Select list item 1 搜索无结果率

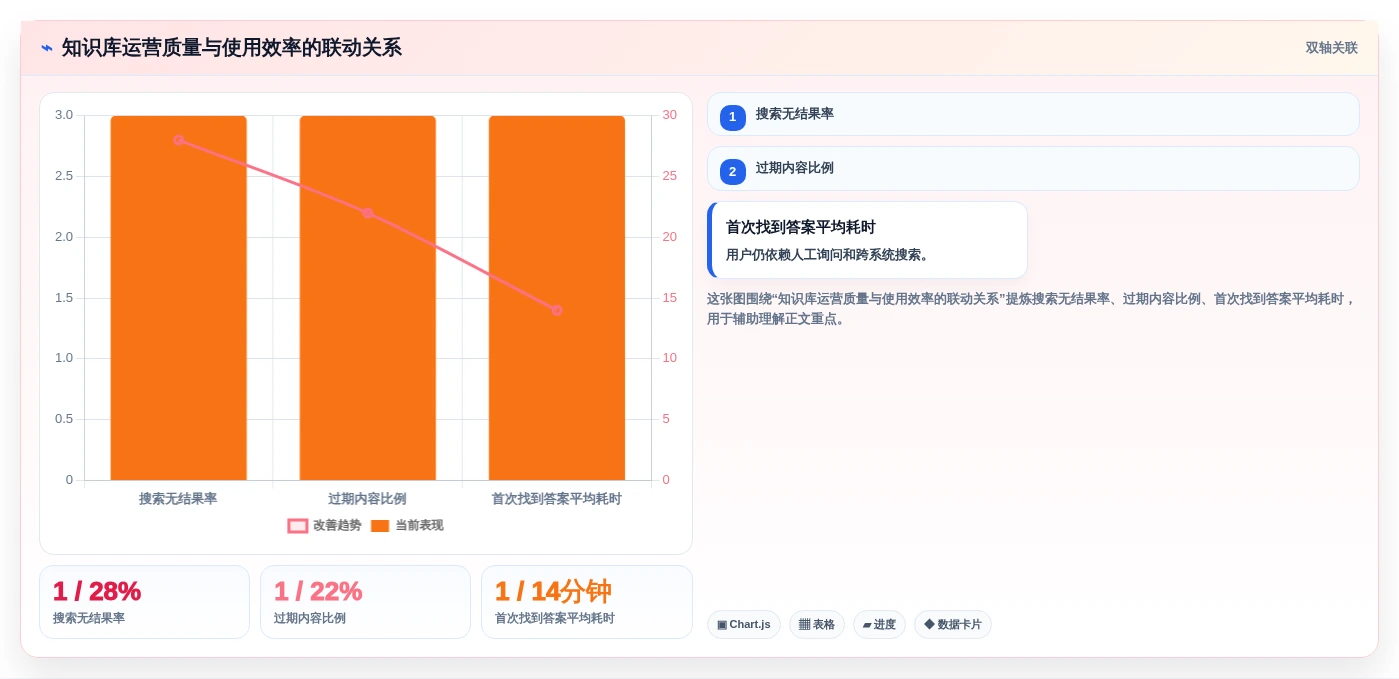(x=1033, y=114)
